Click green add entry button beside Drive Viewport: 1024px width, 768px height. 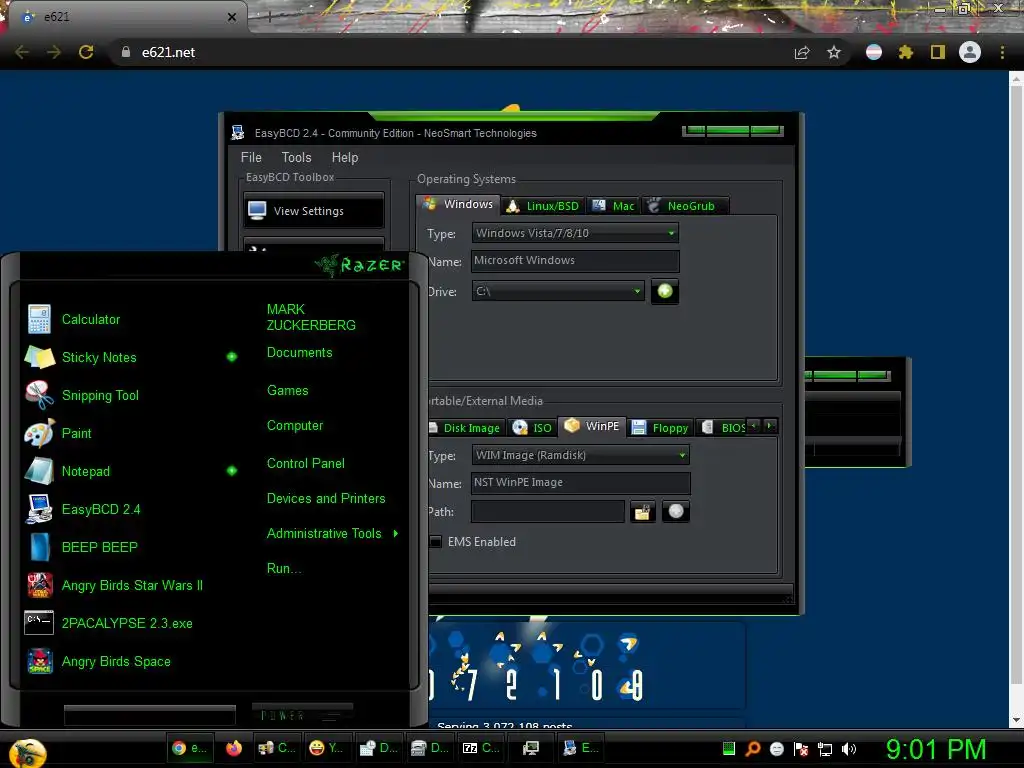click(665, 291)
